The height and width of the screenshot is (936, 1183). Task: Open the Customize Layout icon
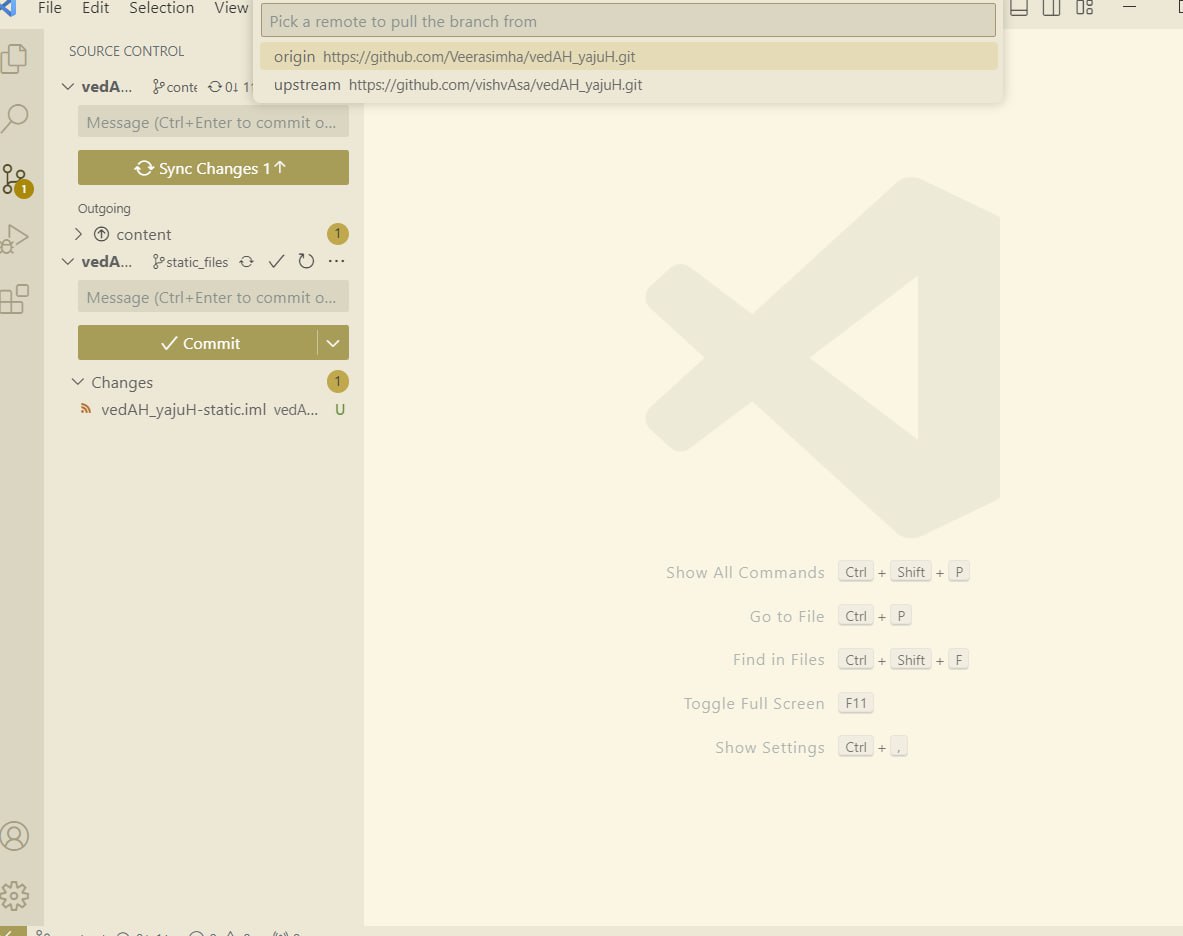tap(1085, 8)
